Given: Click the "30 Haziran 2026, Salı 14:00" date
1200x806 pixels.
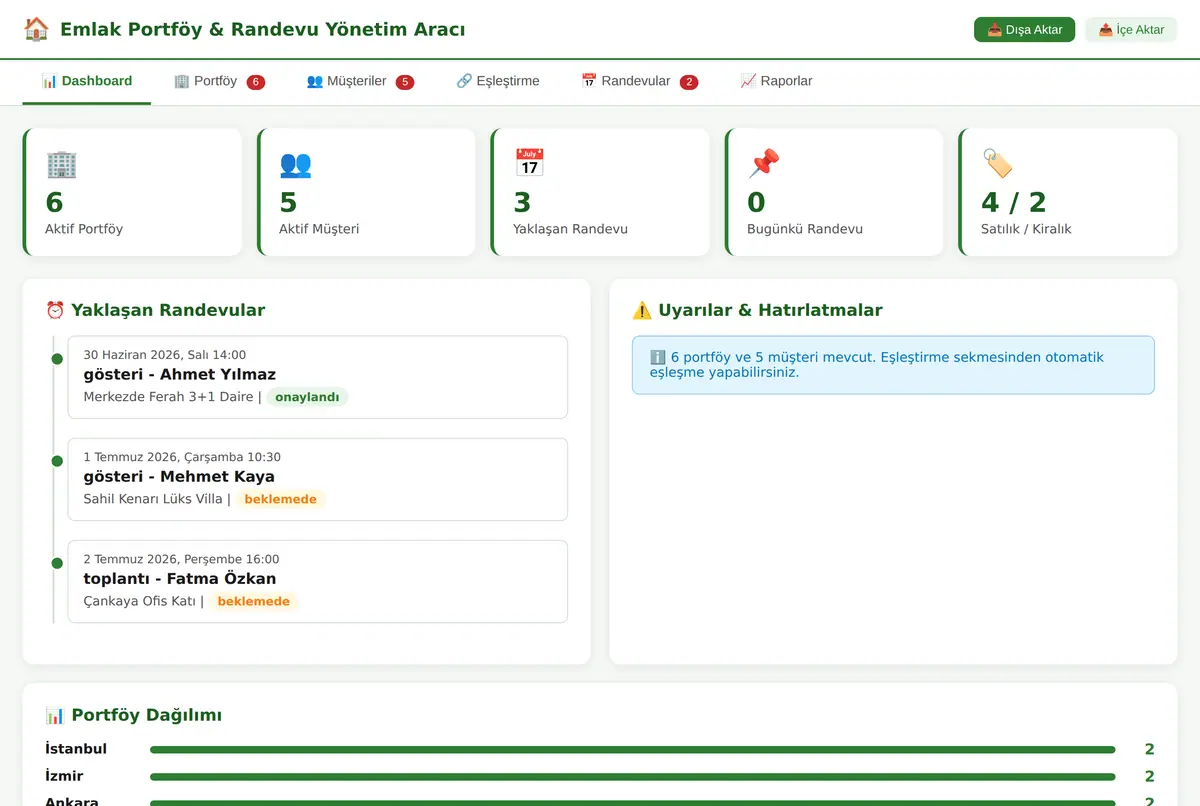Looking at the screenshot, I should (x=164, y=355).
